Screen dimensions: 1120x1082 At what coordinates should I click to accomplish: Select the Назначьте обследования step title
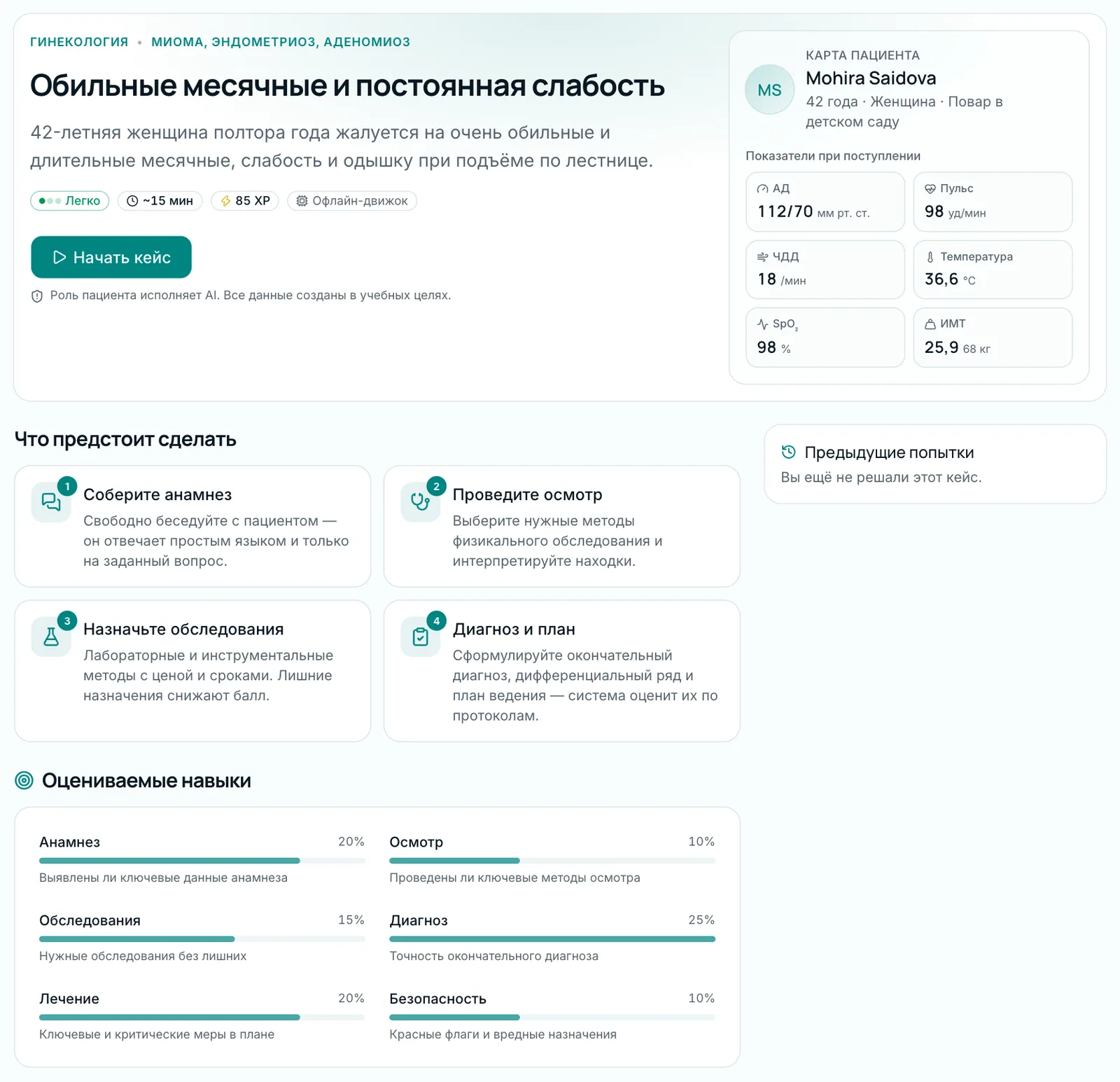coord(183,629)
